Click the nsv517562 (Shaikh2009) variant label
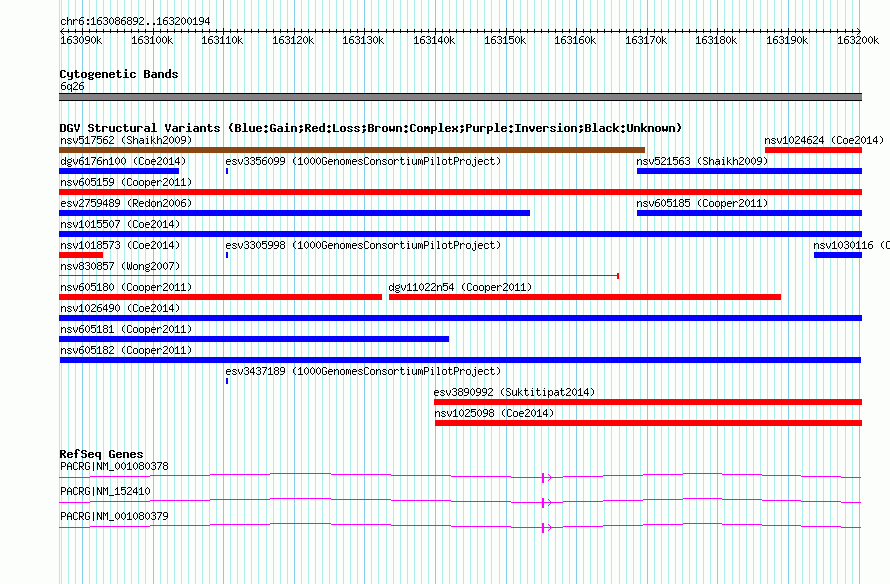 point(126,140)
